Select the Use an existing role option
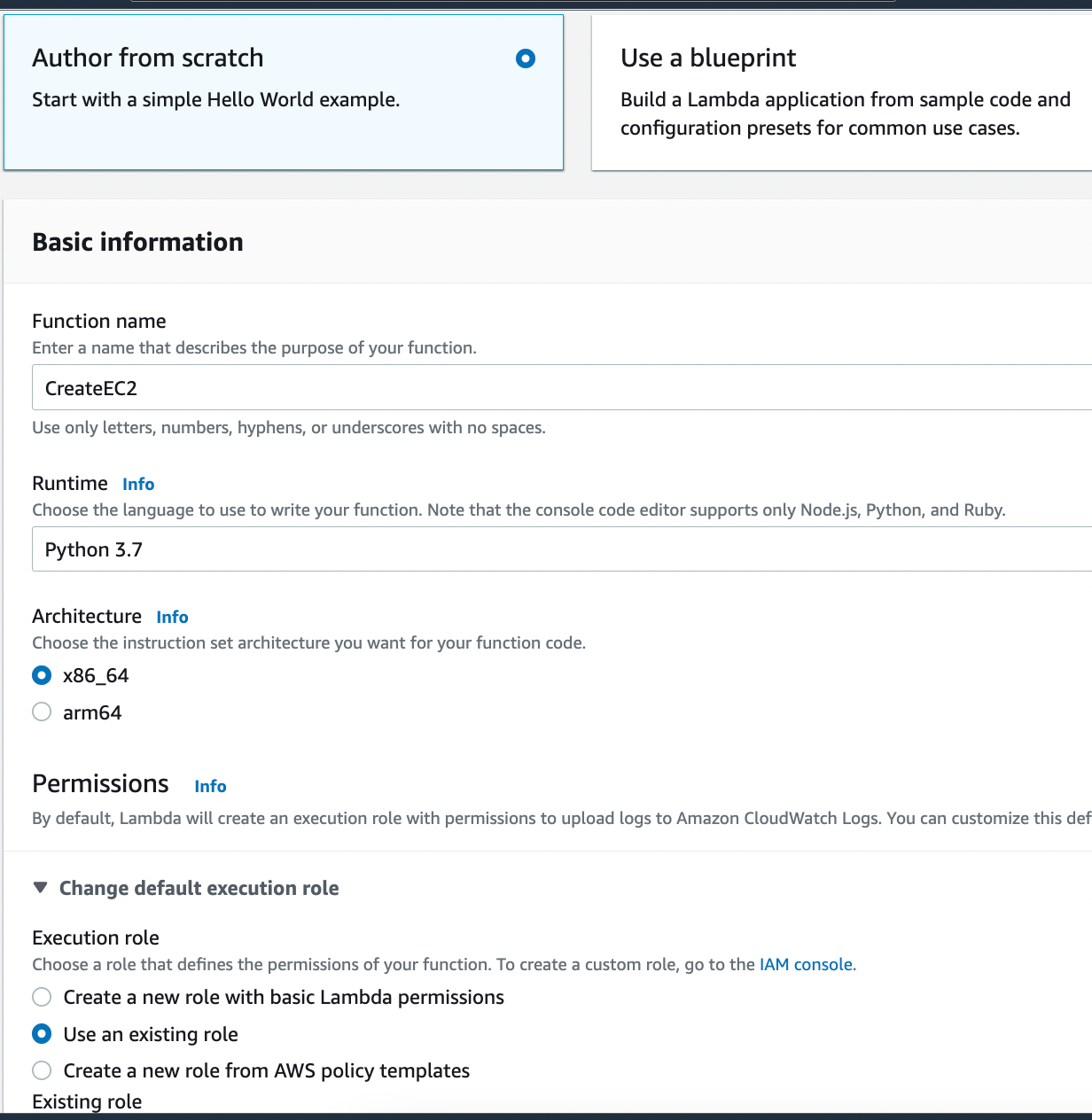The width and height of the screenshot is (1092, 1120). coord(41,1034)
